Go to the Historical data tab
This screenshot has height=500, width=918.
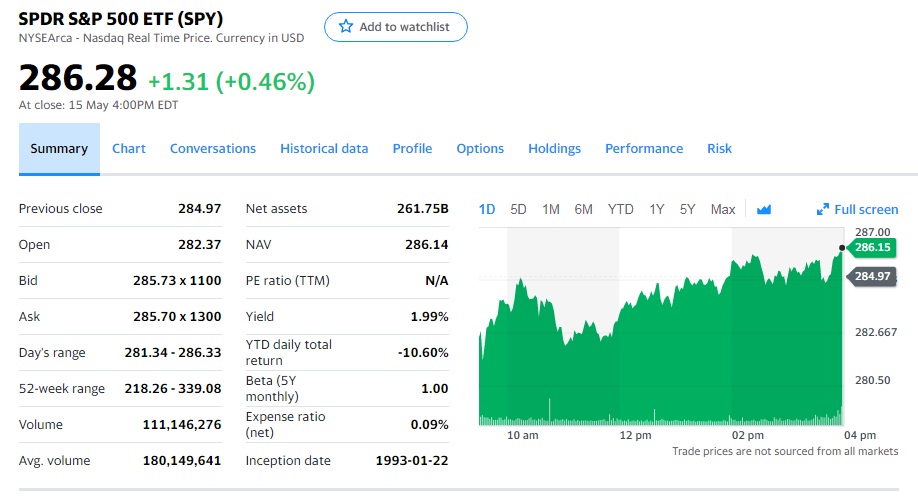(324, 149)
